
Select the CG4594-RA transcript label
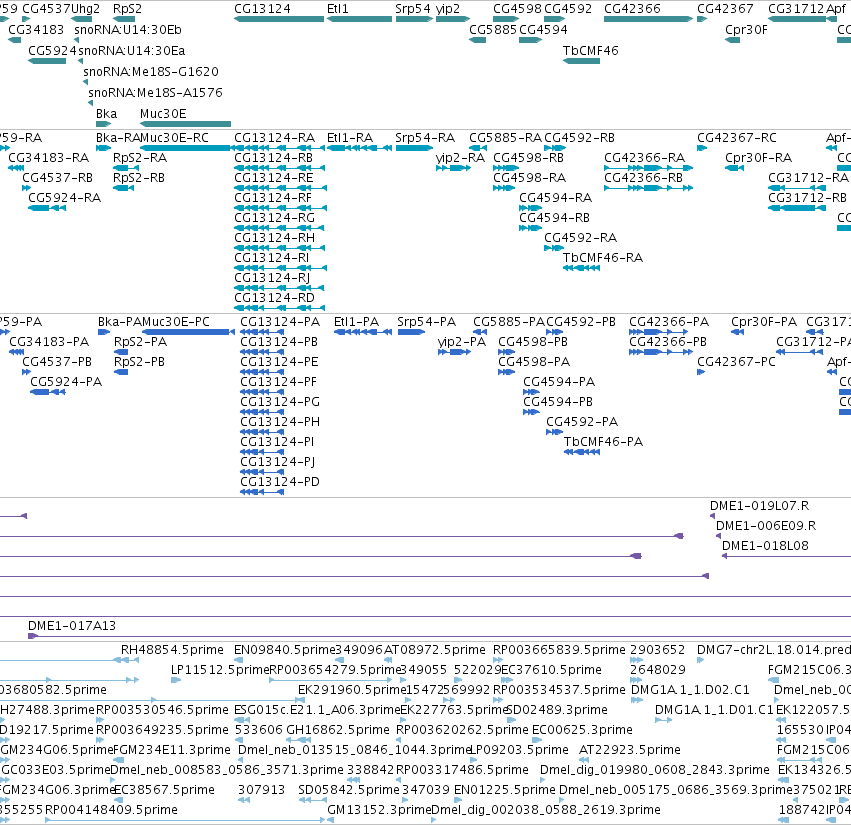click(x=555, y=198)
